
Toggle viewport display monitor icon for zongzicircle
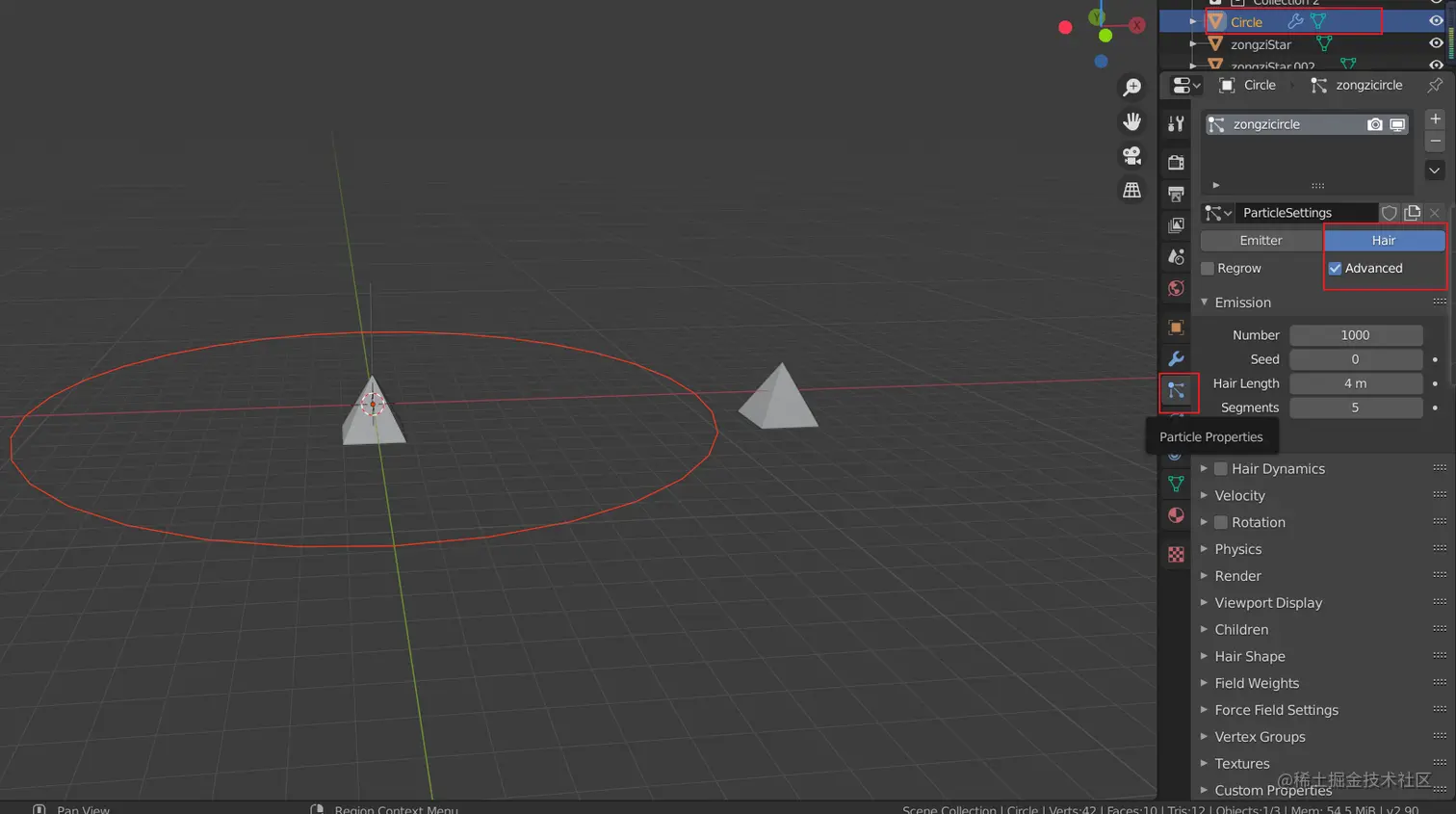[x=1397, y=124]
